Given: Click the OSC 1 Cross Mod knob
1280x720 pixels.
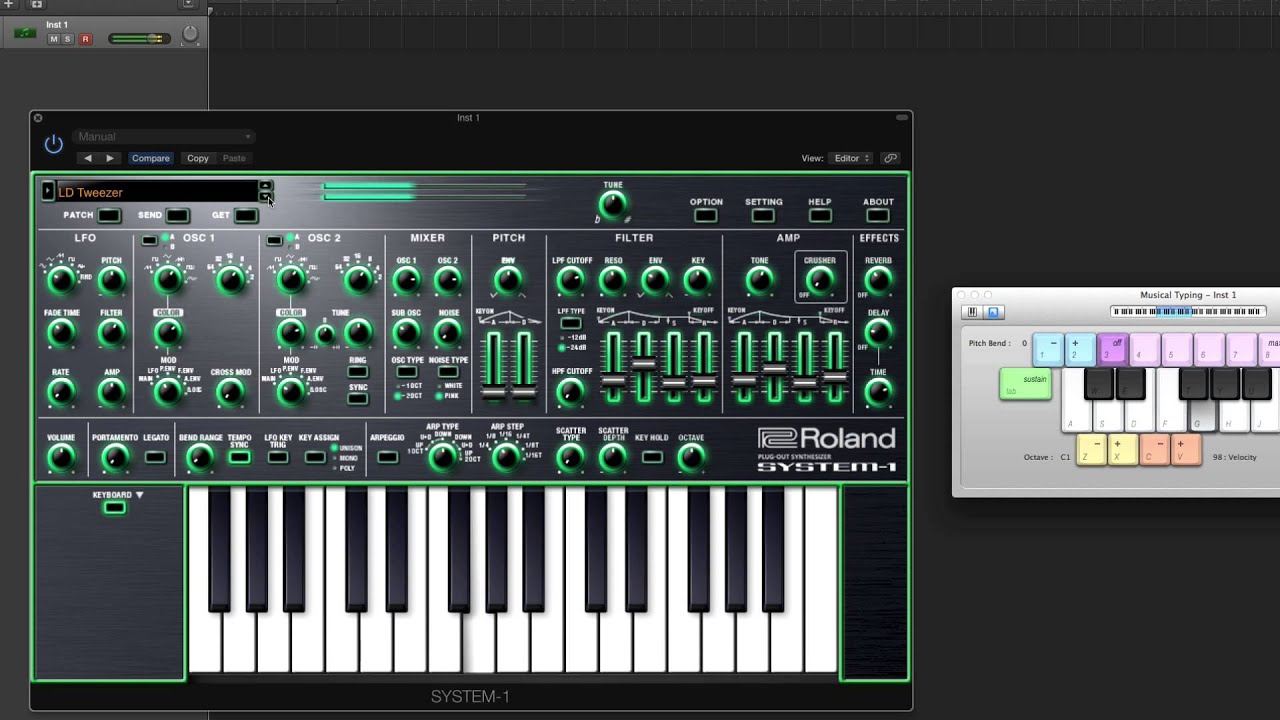Looking at the screenshot, I should (x=230, y=392).
